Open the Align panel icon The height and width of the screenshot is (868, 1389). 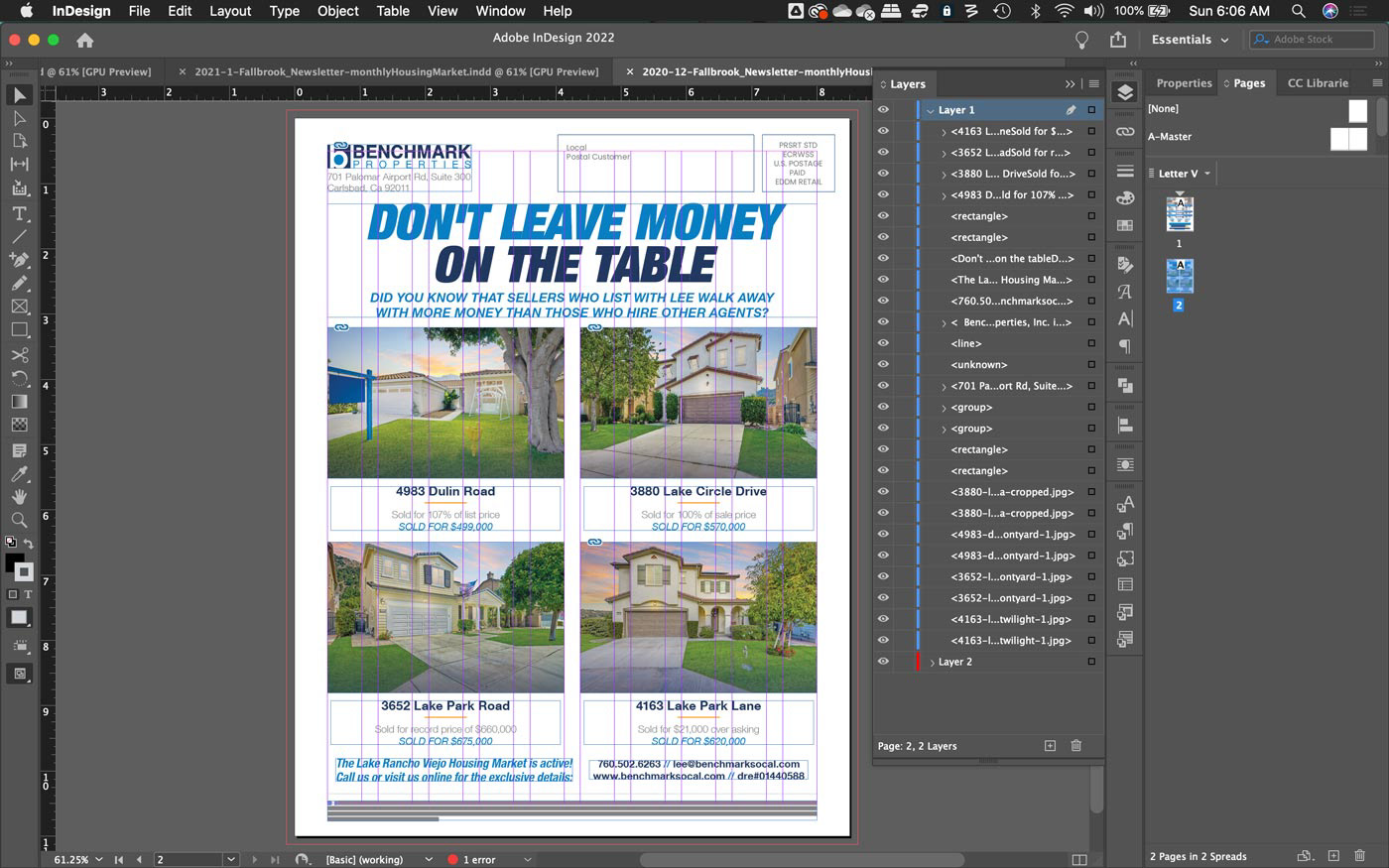tap(1125, 425)
